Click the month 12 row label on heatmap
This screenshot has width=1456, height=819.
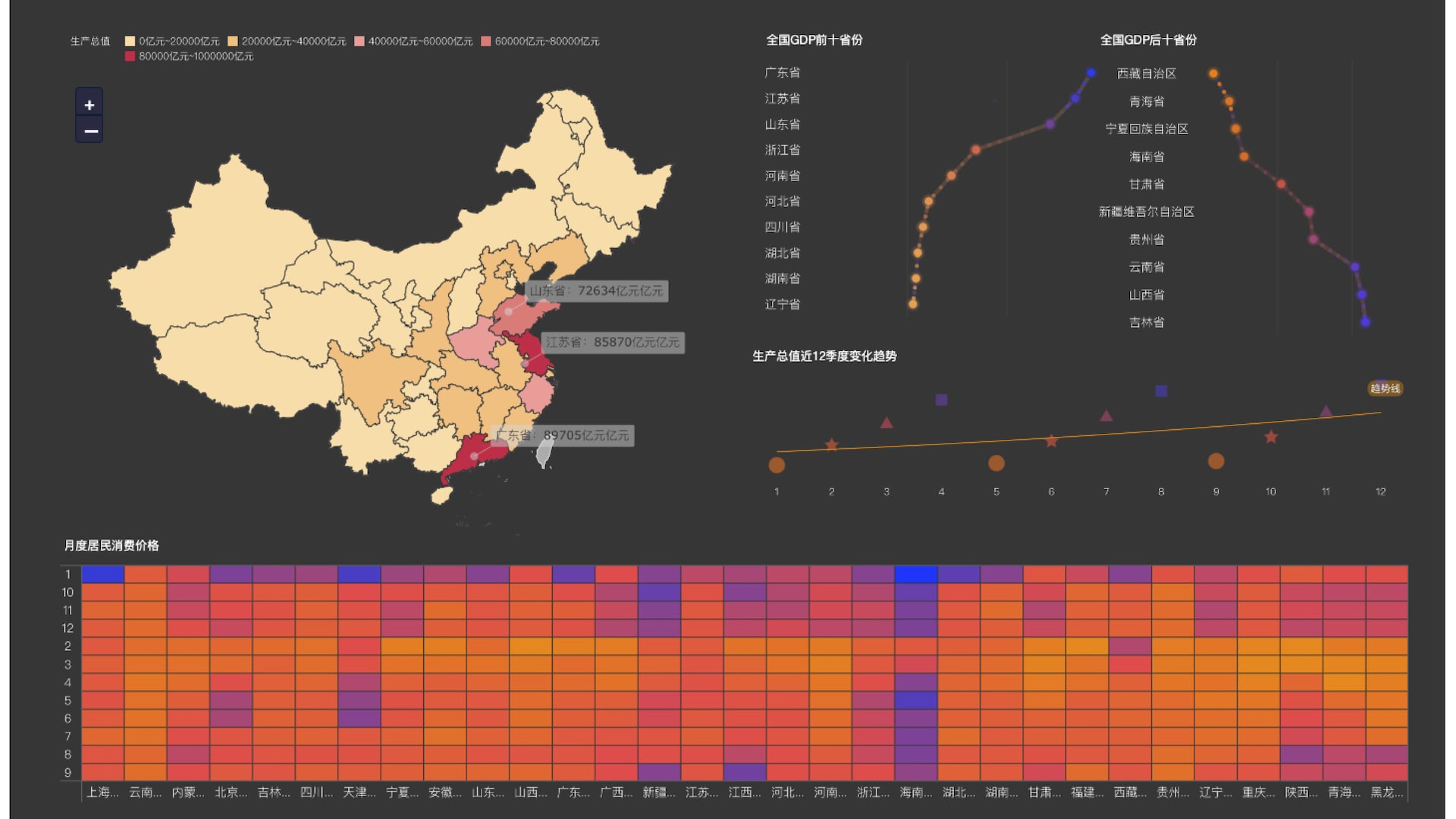pos(67,628)
